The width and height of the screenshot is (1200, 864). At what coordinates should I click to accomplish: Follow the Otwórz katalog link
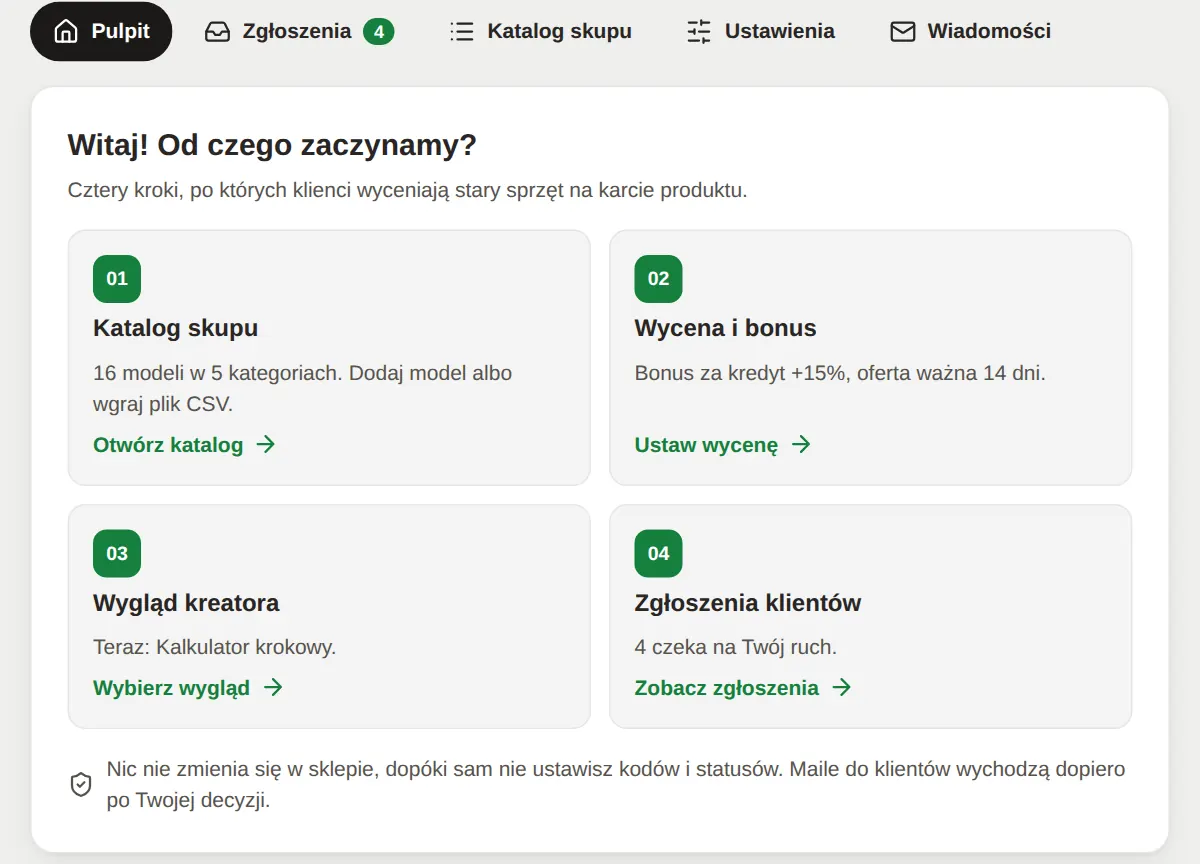(184, 445)
